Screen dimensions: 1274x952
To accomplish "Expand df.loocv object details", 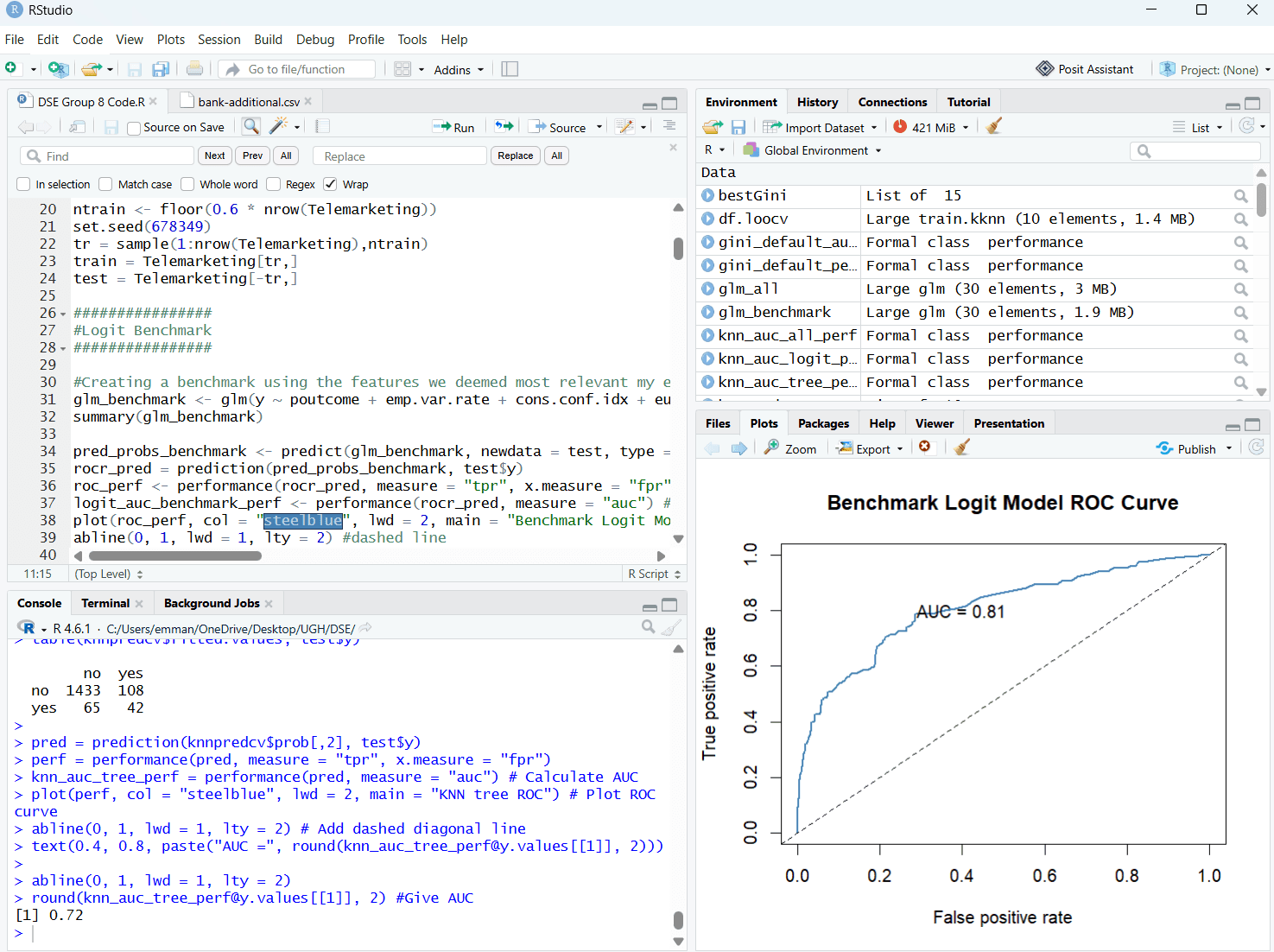I will pyautogui.click(x=708, y=219).
